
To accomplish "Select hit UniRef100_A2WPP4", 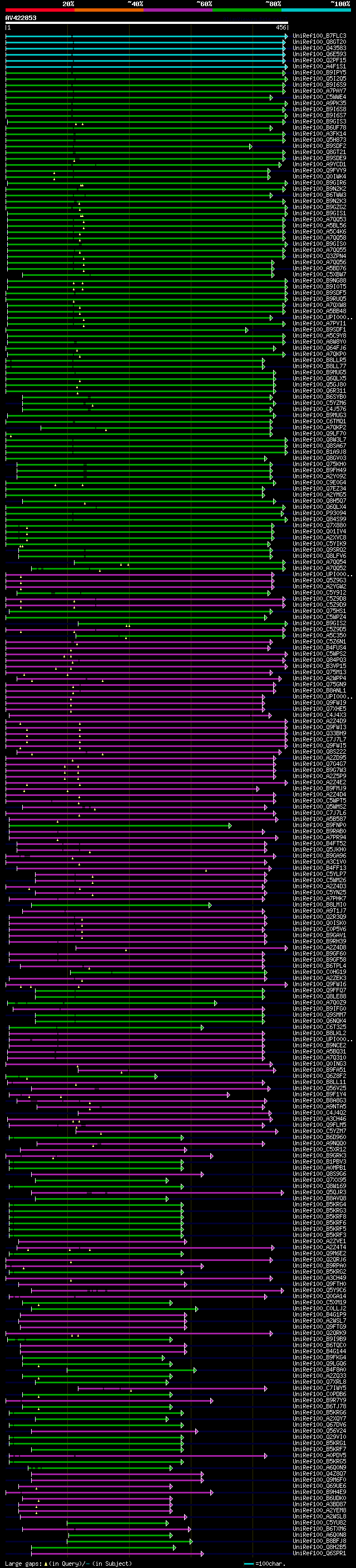I will pyautogui.click(x=319, y=678).
